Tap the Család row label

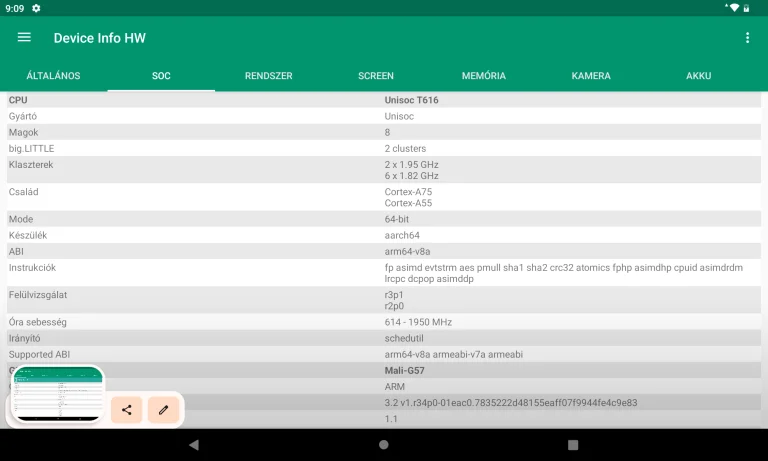pyautogui.click(x=24, y=192)
